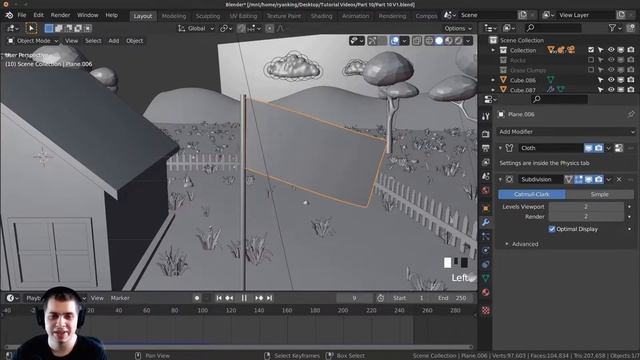Select Catmull-Clark subdivision type

(532, 194)
